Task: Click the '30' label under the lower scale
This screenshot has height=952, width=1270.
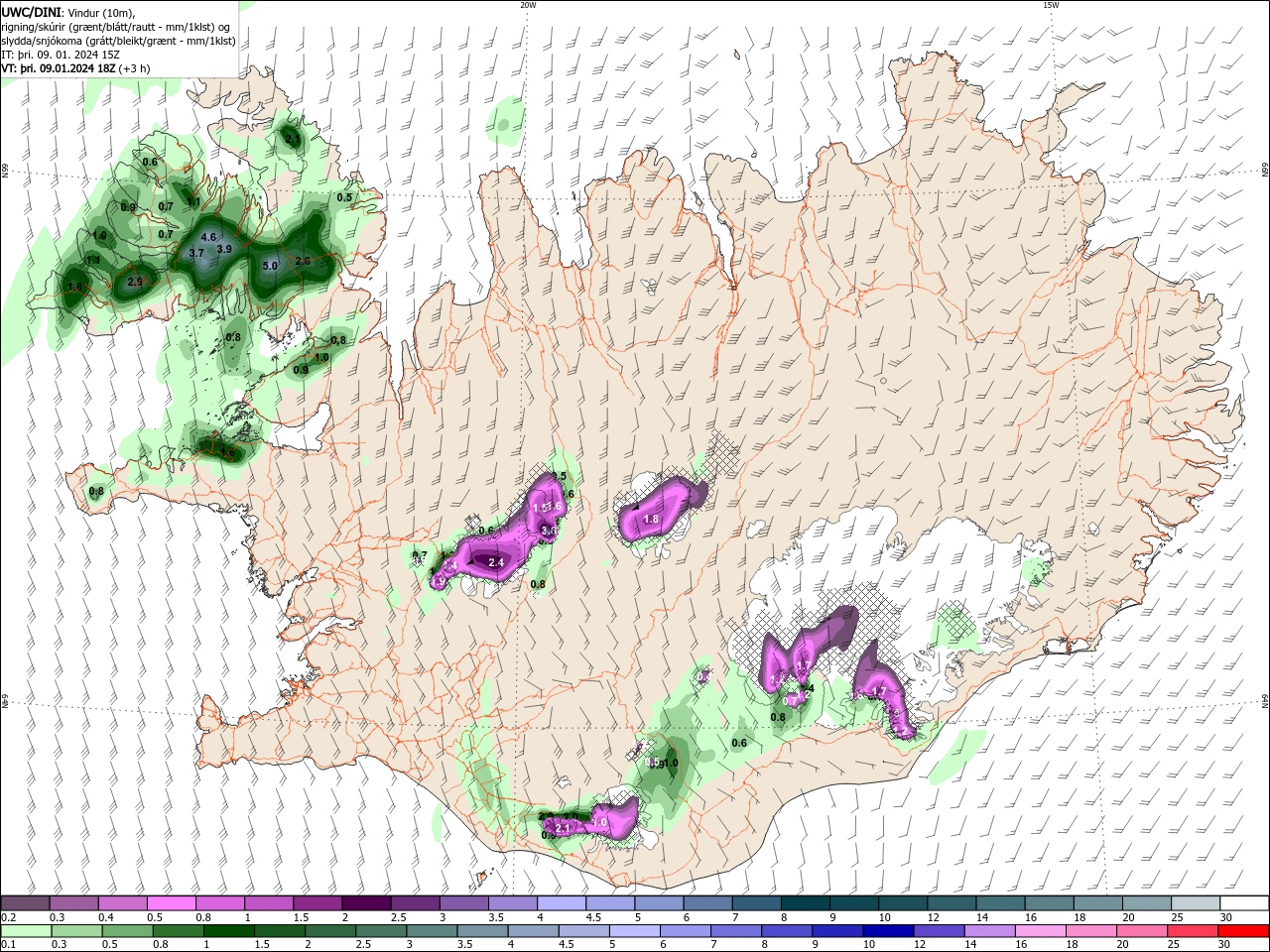Action: tap(1223, 945)
